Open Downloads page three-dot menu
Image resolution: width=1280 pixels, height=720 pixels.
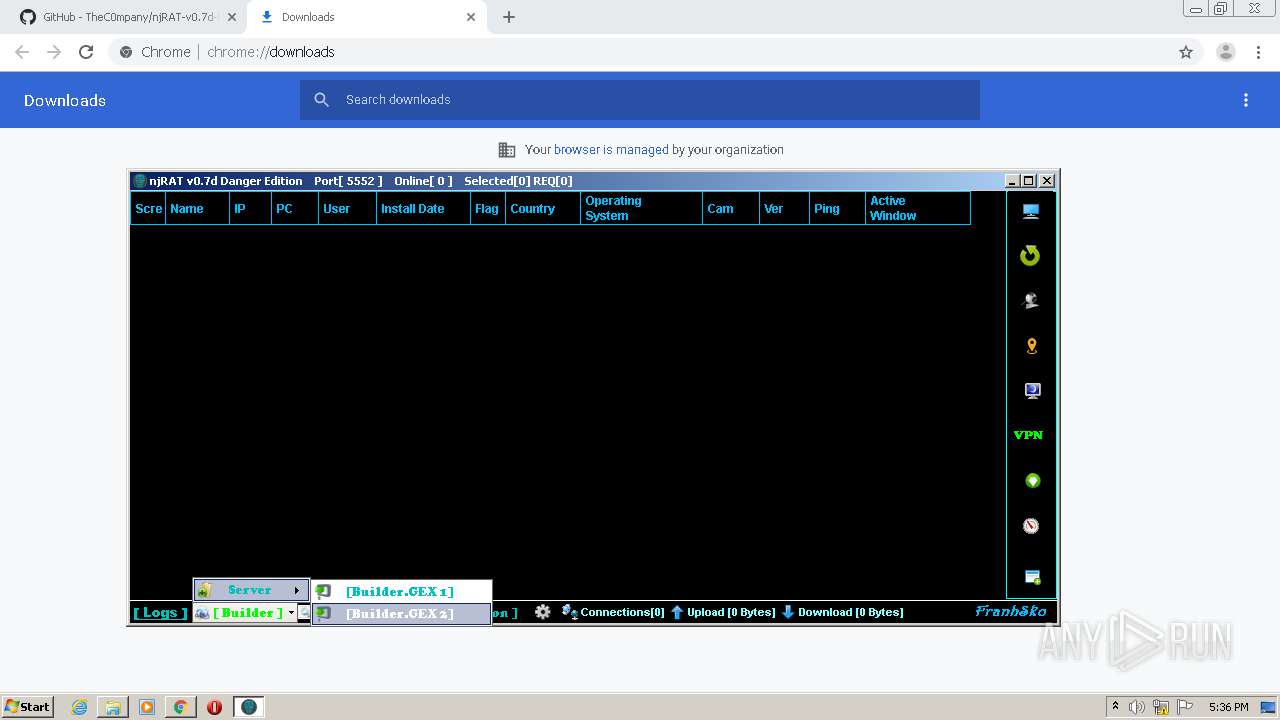(x=1246, y=100)
